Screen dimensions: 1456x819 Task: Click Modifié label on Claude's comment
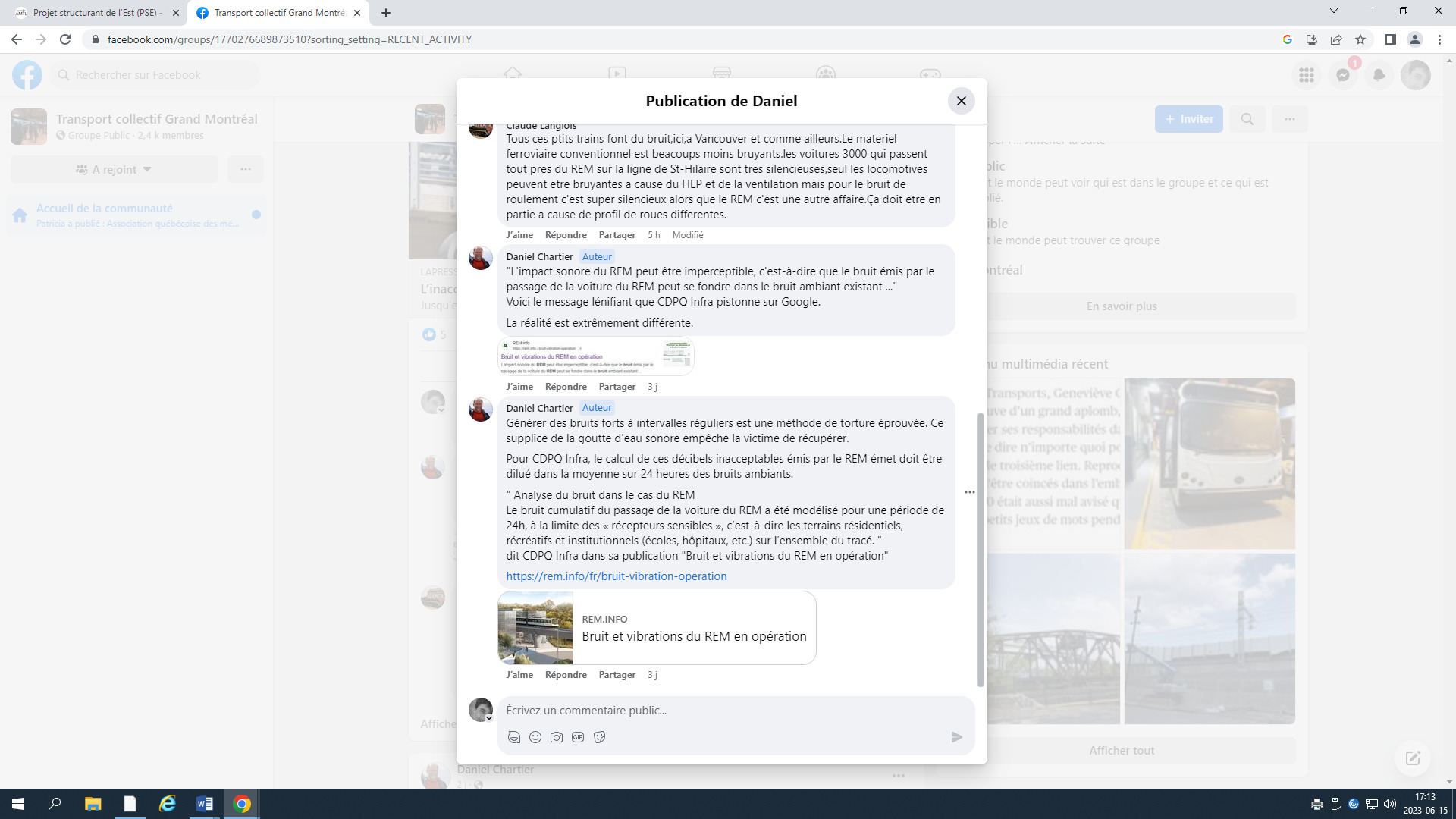coord(688,235)
